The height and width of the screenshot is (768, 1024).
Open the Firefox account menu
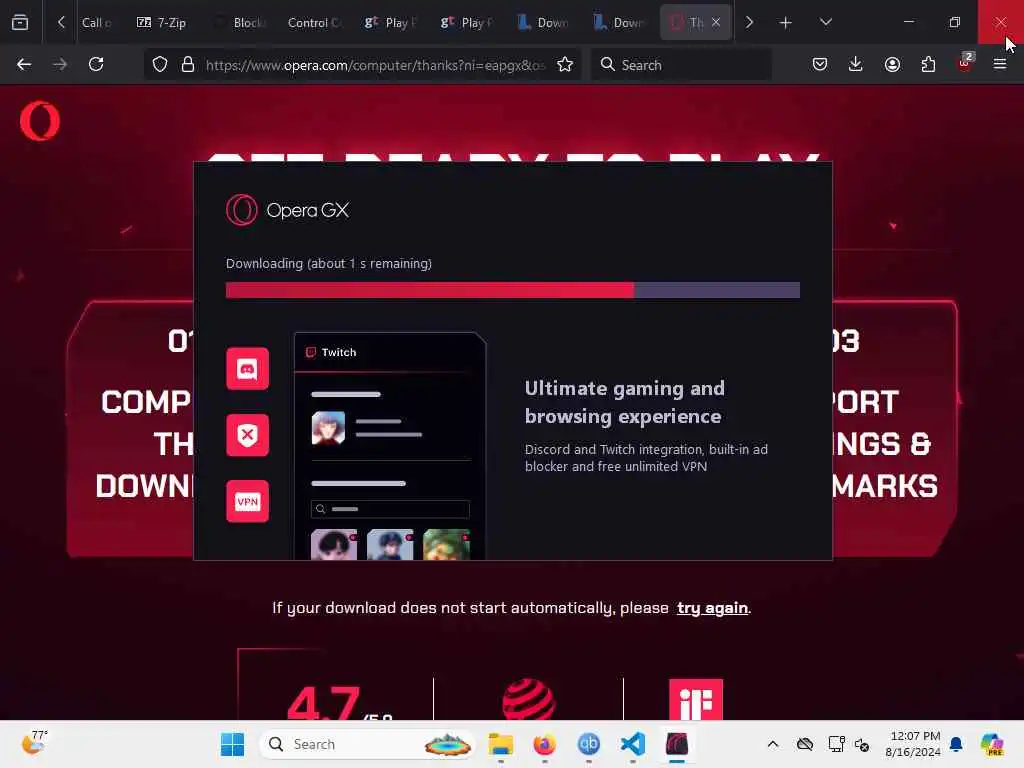pyautogui.click(x=892, y=64)
